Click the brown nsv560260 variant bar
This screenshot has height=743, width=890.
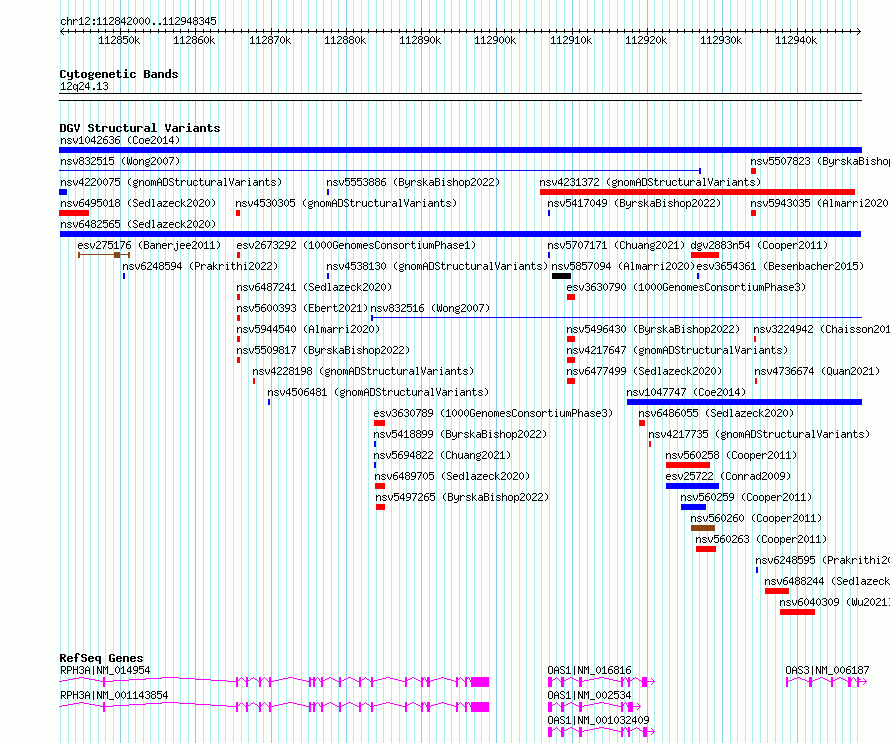point(703,528)
